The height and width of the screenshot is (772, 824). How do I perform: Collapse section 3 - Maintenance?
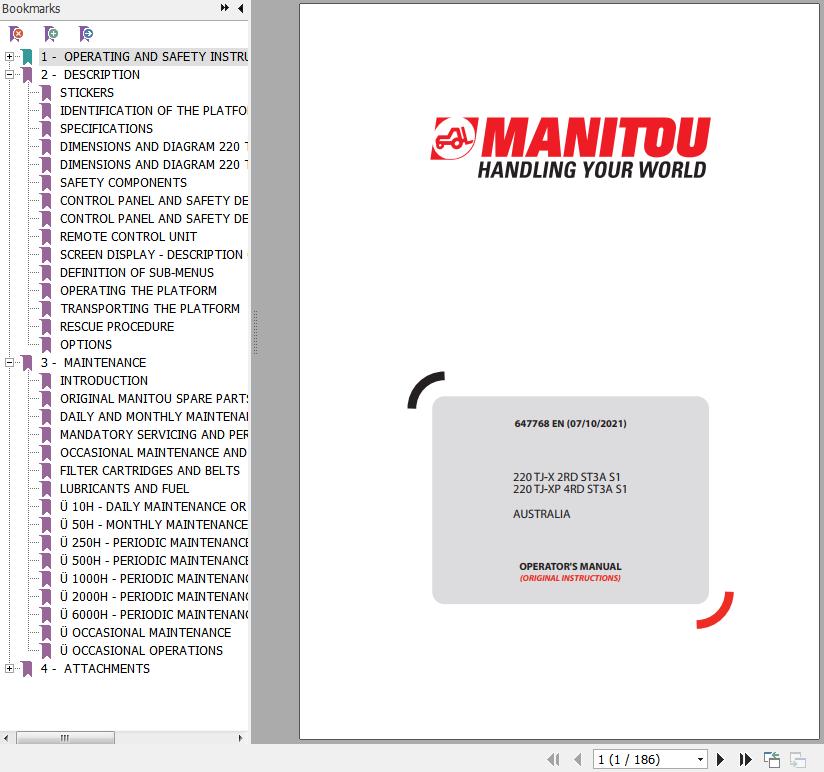(9, 363)
